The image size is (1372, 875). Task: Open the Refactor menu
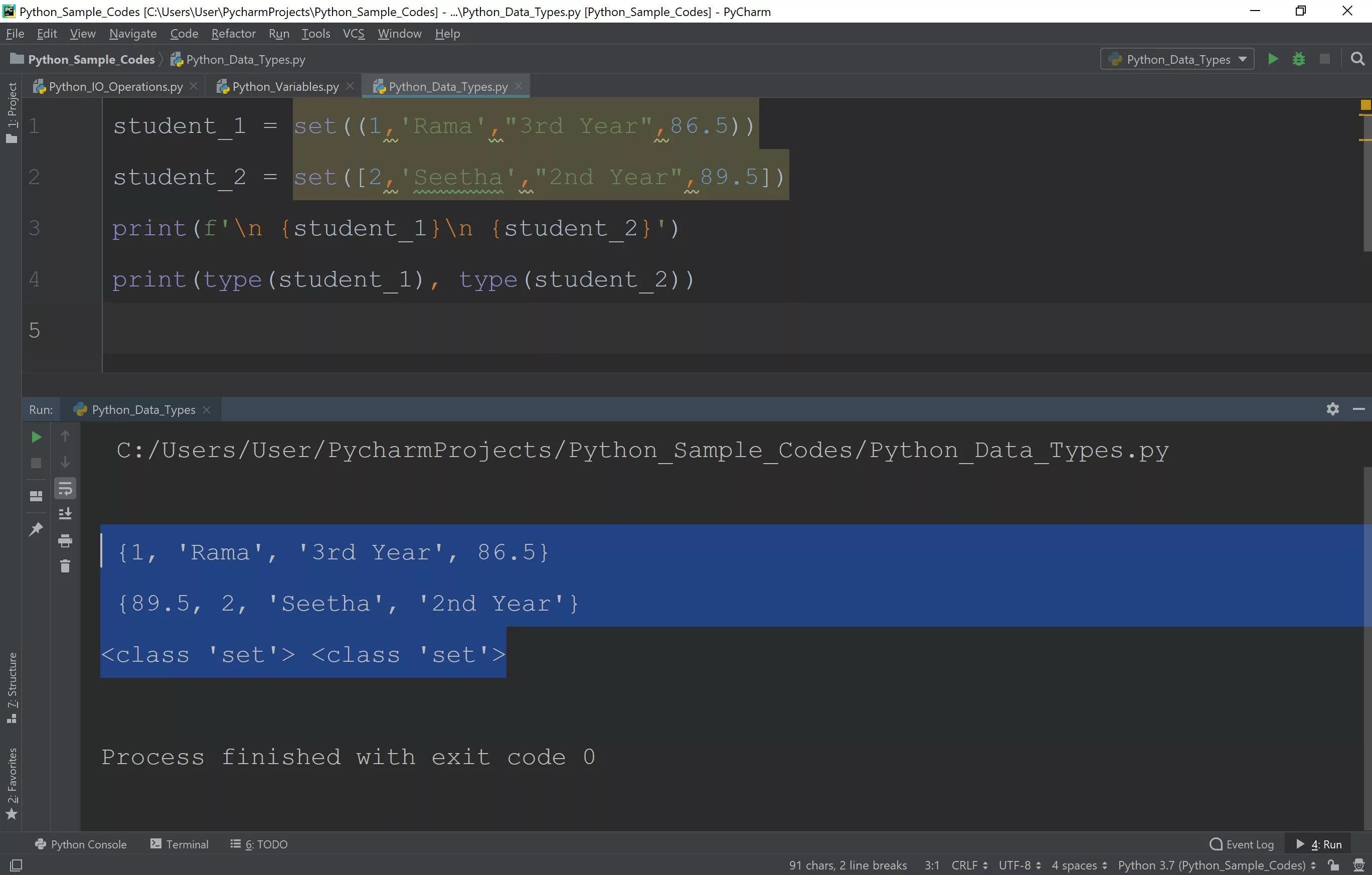[233, 34]
